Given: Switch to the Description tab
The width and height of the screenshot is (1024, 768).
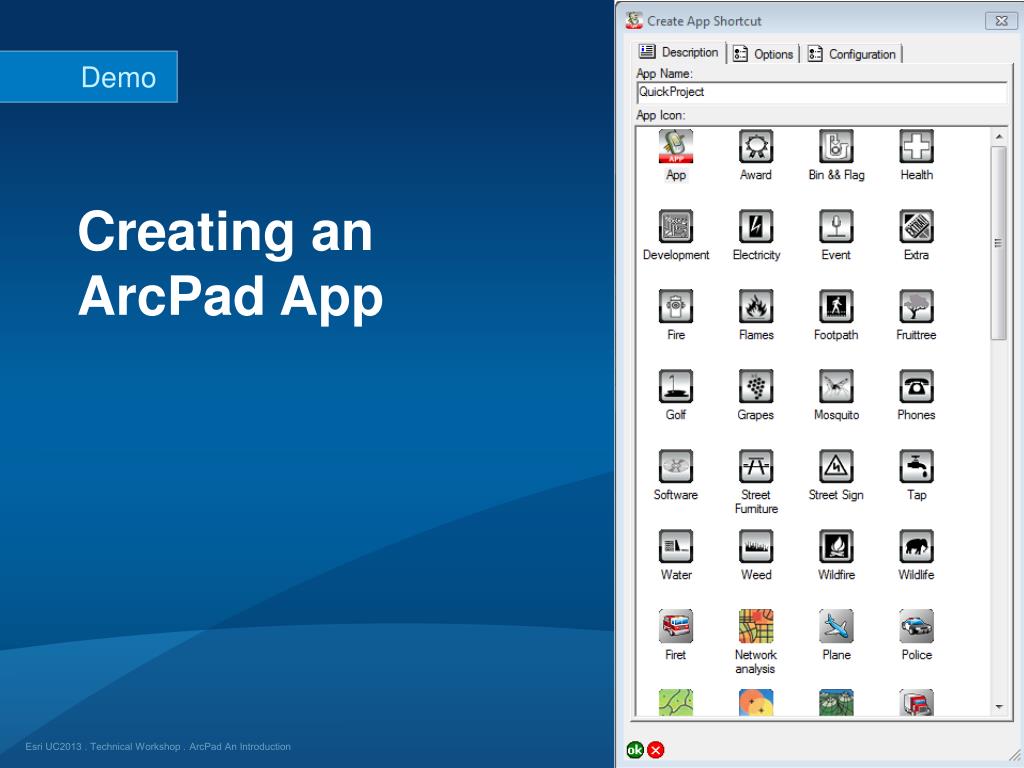Looking at the screenshot, I should click(x=679, y=52).
